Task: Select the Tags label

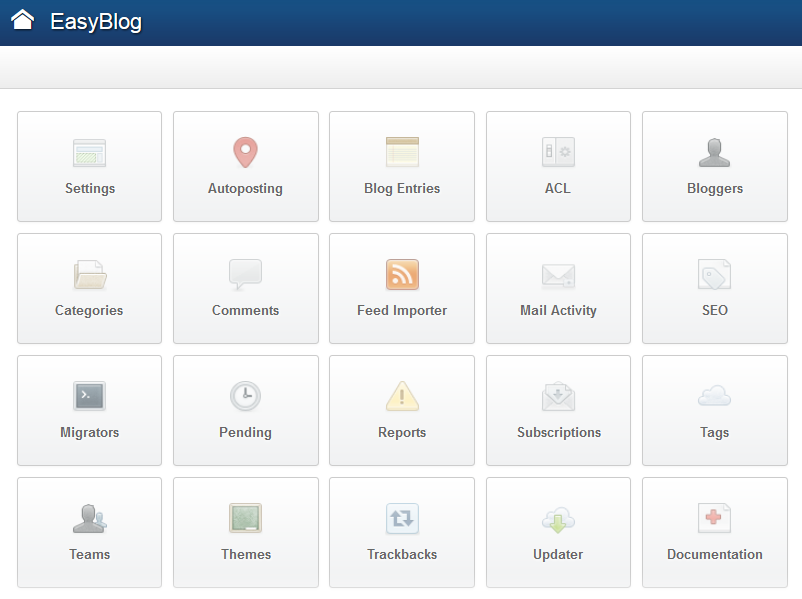Action: click(715, 433)
